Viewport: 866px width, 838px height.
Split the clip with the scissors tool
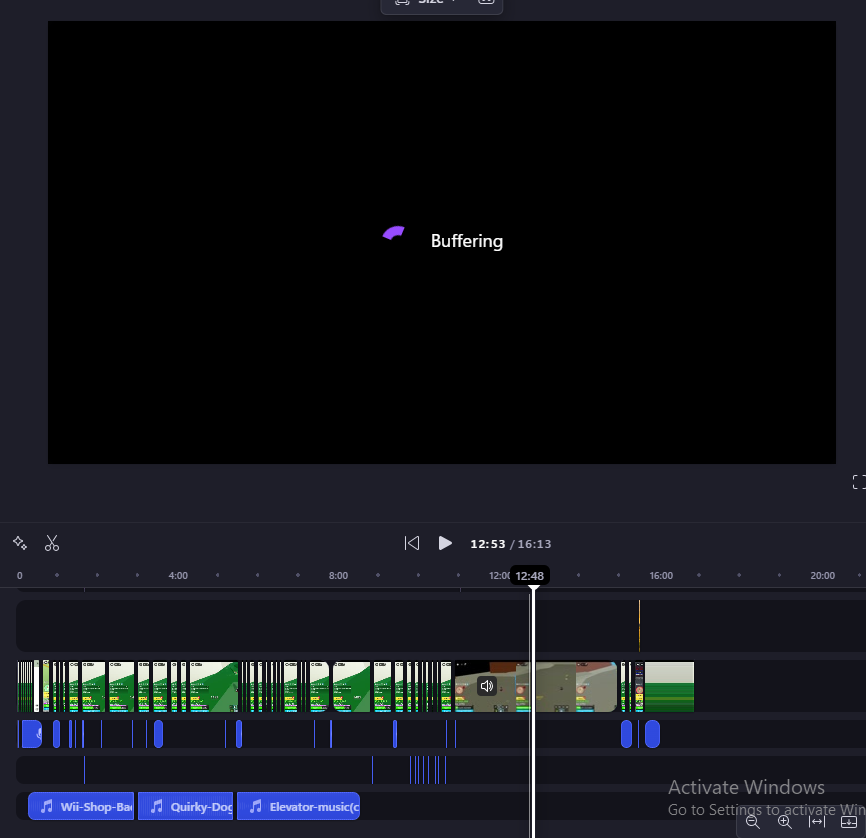(x=52, y=543)
